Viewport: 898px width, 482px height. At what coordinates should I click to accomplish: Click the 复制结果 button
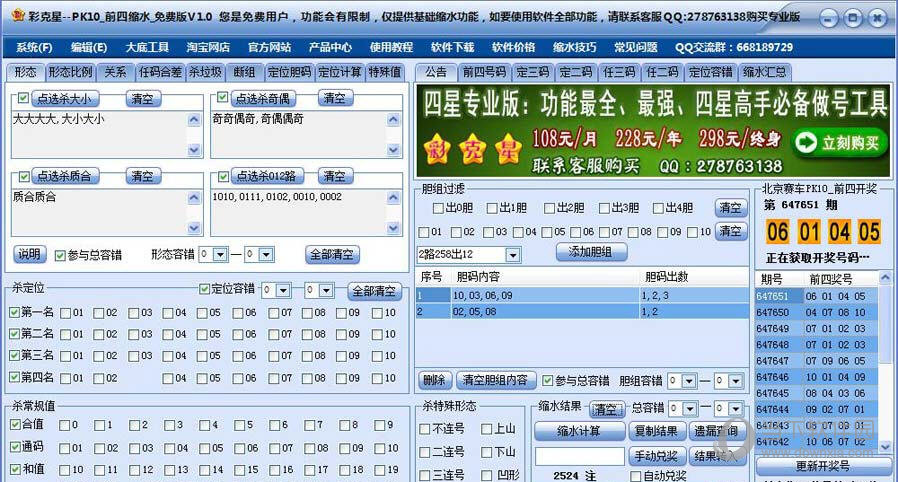[x=656, y=431]
